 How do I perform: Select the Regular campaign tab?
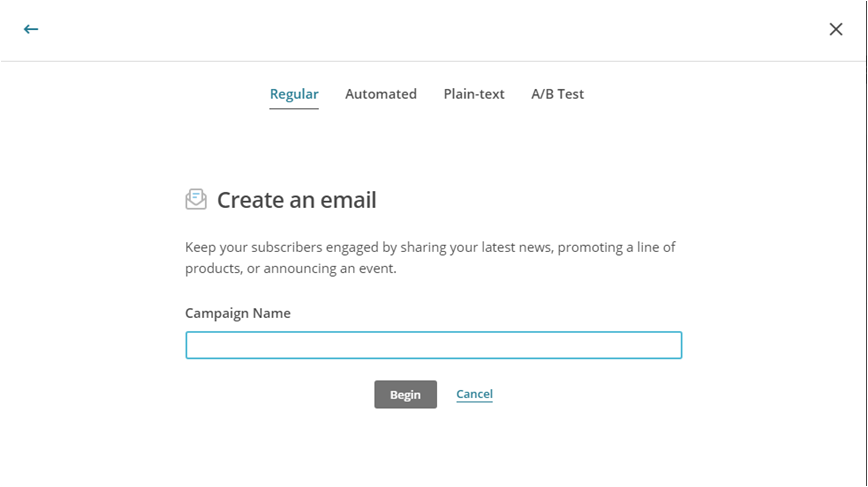(x=294, y=94)
